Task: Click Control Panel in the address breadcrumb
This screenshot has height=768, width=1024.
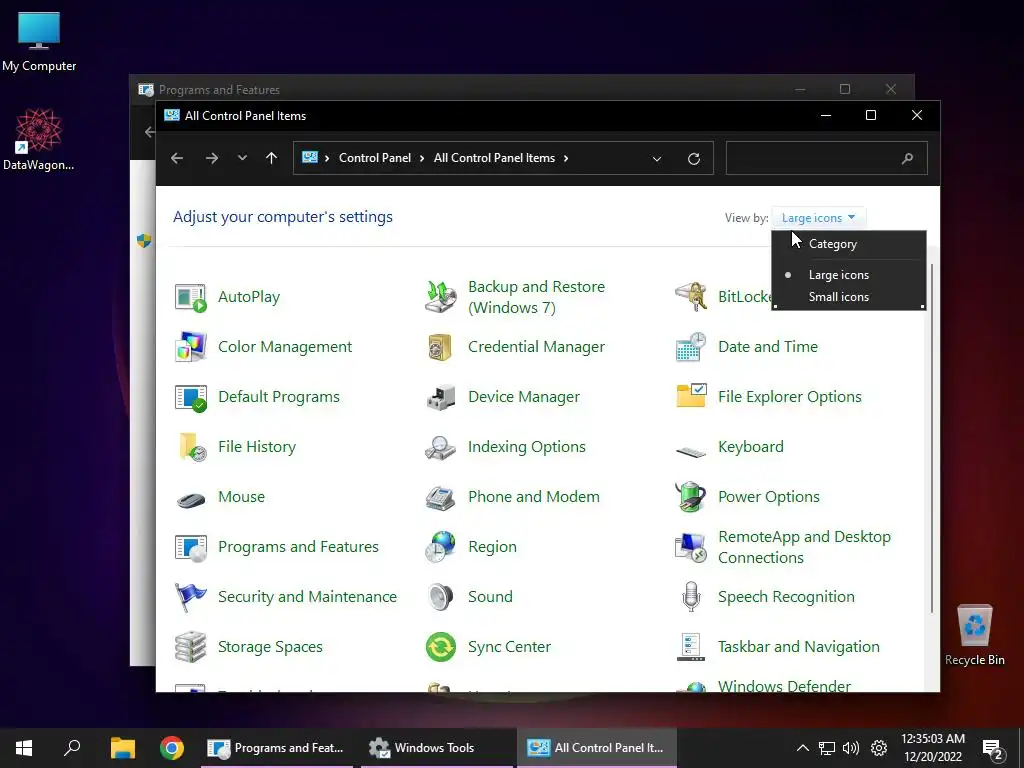Action: click(x=375, y=158)
